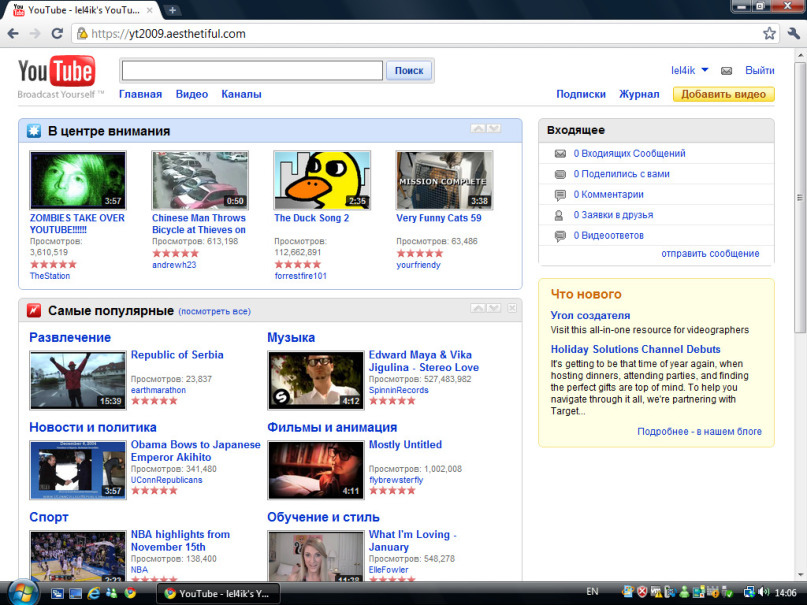Open a new browser tab with the plus button
The width and height of the screenshot is (807, 605).
tap(172, 10)
